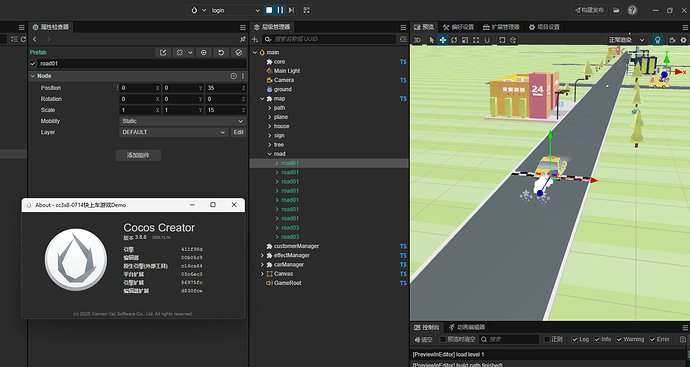
Task: Expand the house node in hierarchy
Action: [270, 126]
